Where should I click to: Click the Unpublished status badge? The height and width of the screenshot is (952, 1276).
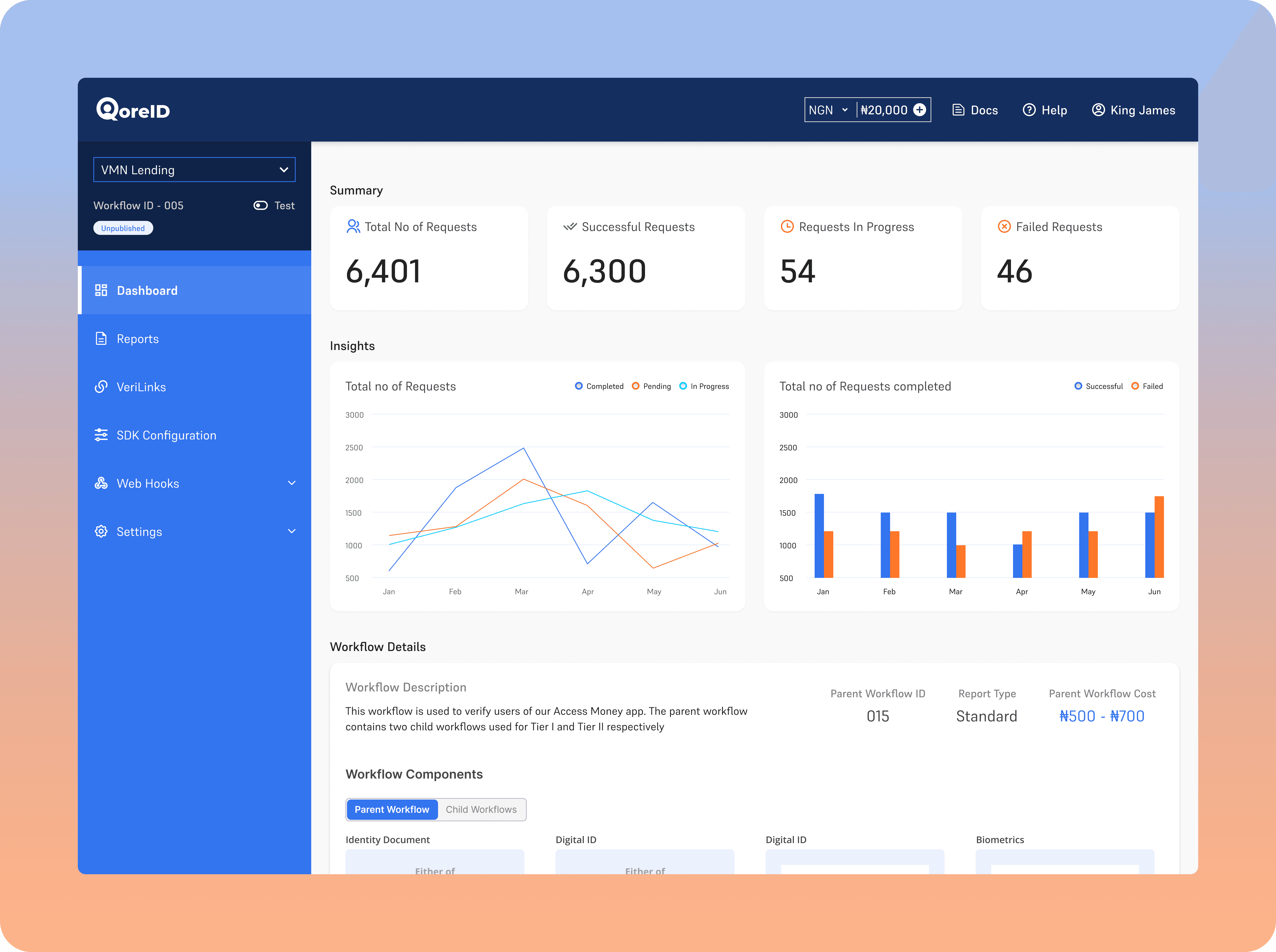pyautogui.click(x=123, y=228)
